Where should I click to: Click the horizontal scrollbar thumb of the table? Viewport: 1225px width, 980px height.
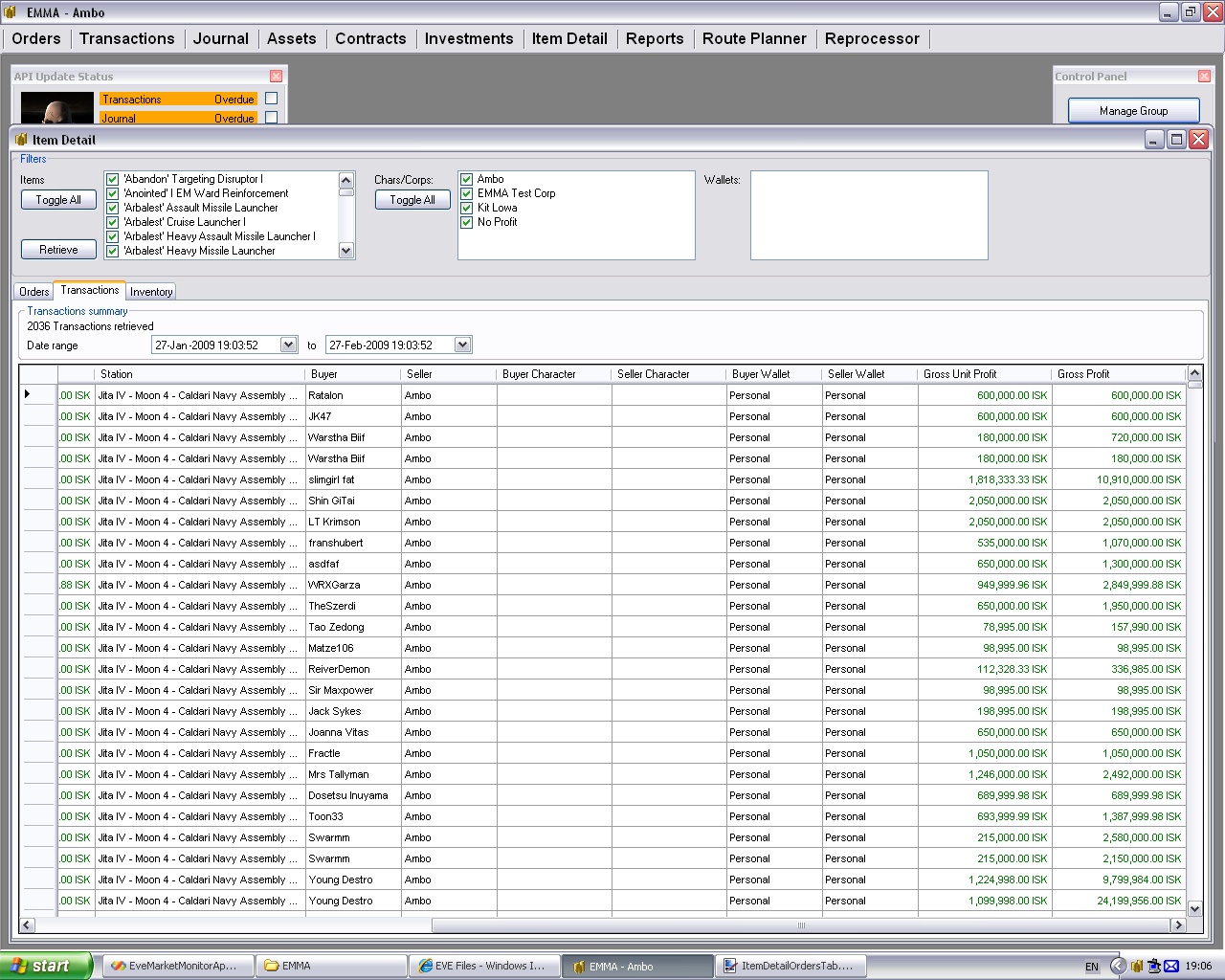coord(801,925)
